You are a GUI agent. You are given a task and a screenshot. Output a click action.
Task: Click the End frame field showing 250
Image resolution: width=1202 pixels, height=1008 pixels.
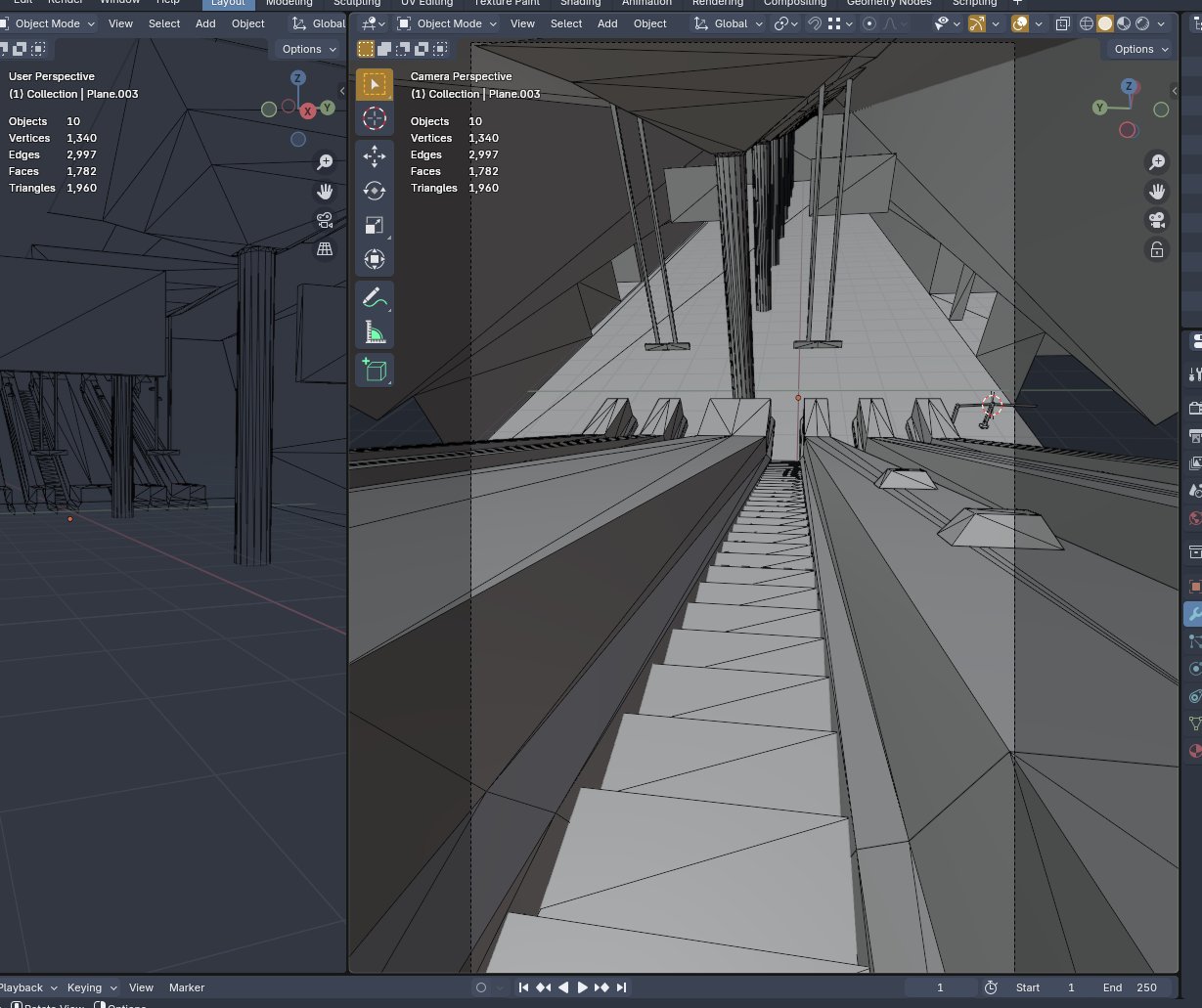(x=1134, y=987)
